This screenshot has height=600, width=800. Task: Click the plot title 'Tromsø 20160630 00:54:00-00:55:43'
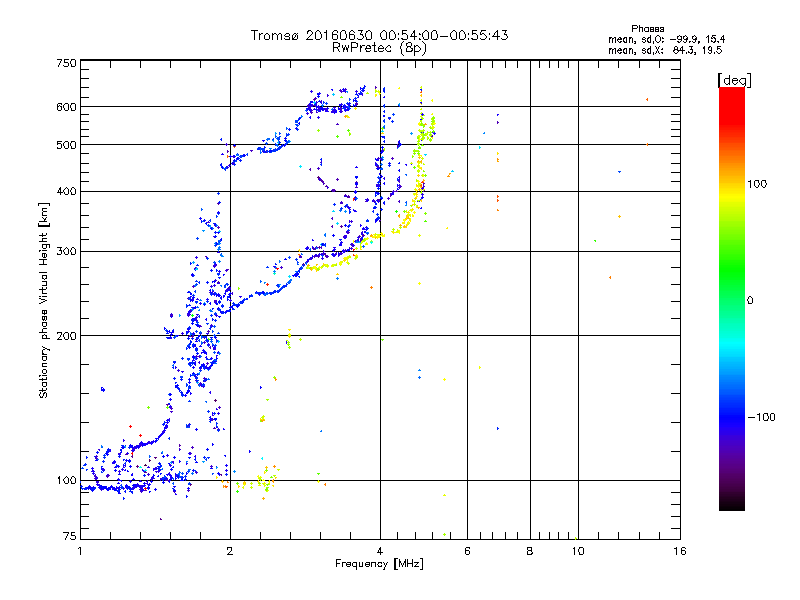379,35
